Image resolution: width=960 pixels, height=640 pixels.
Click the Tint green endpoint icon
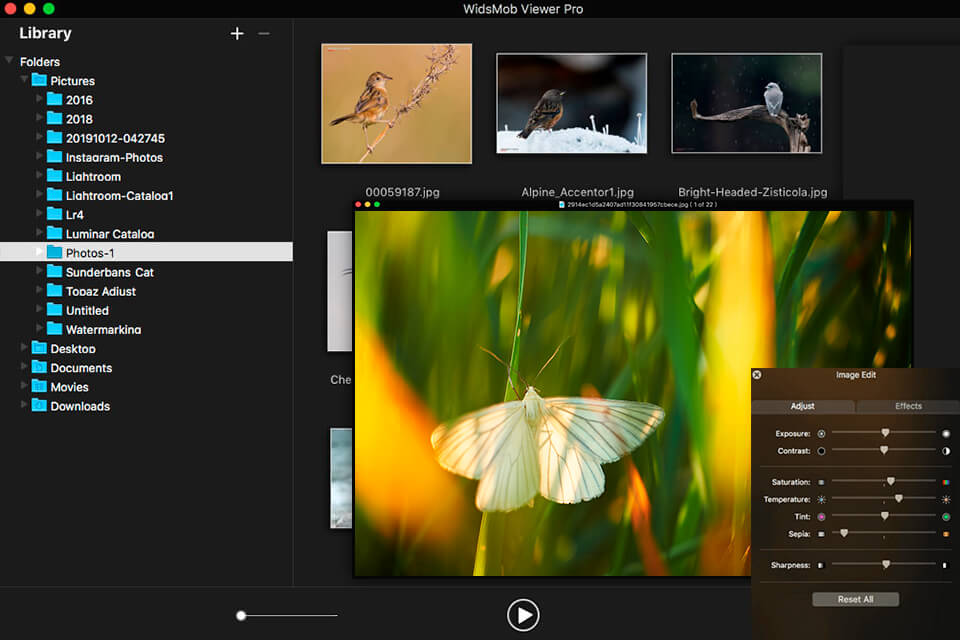946,516
